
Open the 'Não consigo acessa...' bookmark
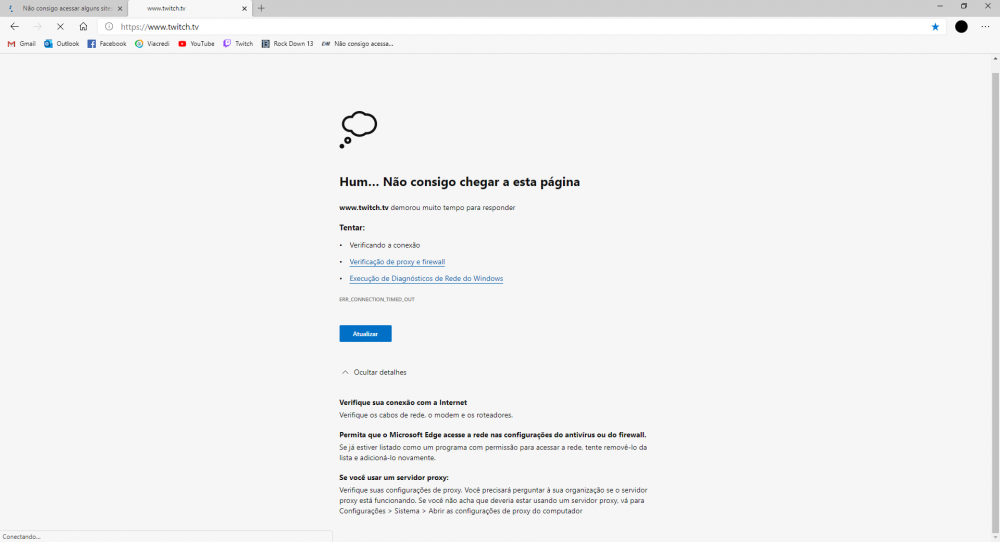pos(358,44)
